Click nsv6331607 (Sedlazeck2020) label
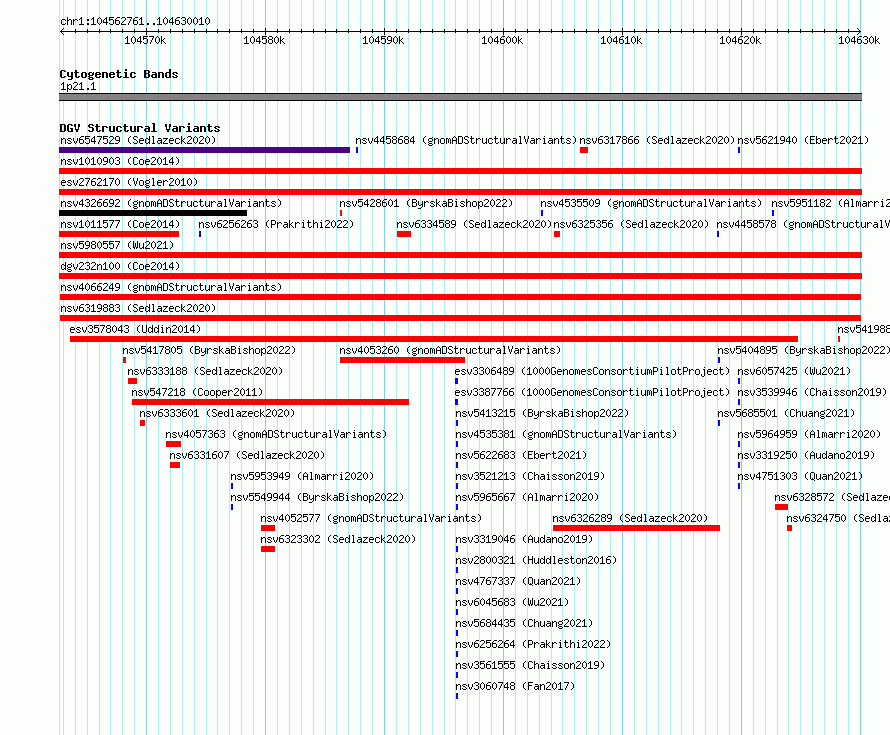Image resolution: width=890 pixels, height=735 pixels. (x=247, y=455)
